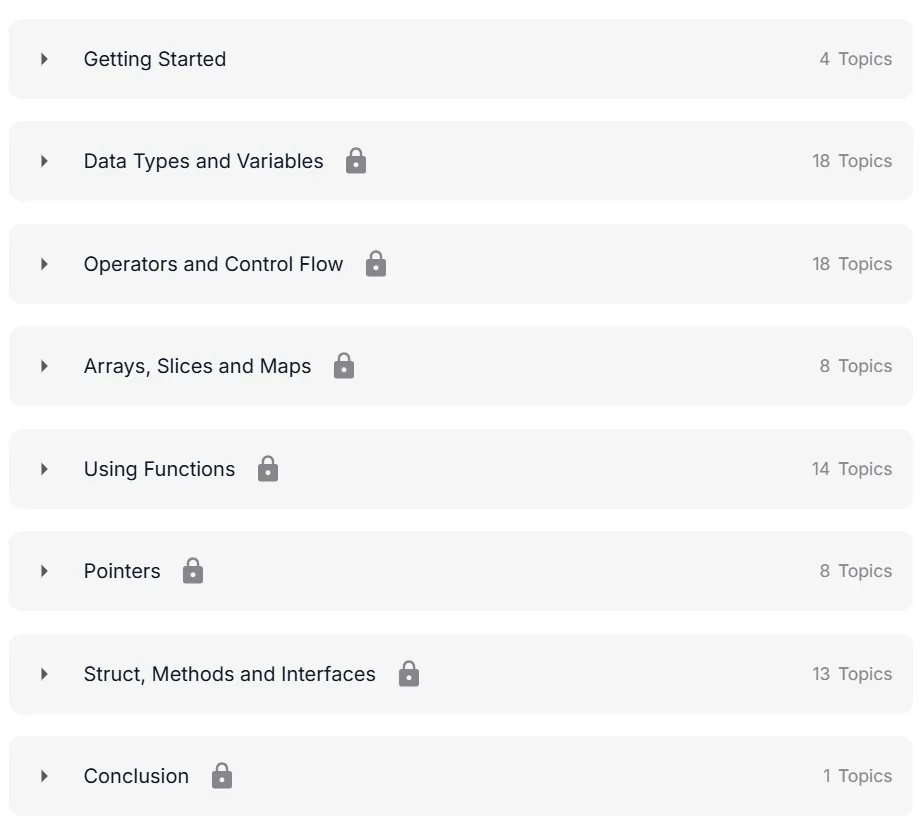Click the lock icon next to Struct, Methods and Interfaces
Viewport: 920px width, 826px height.
click(x=408, y=673)
